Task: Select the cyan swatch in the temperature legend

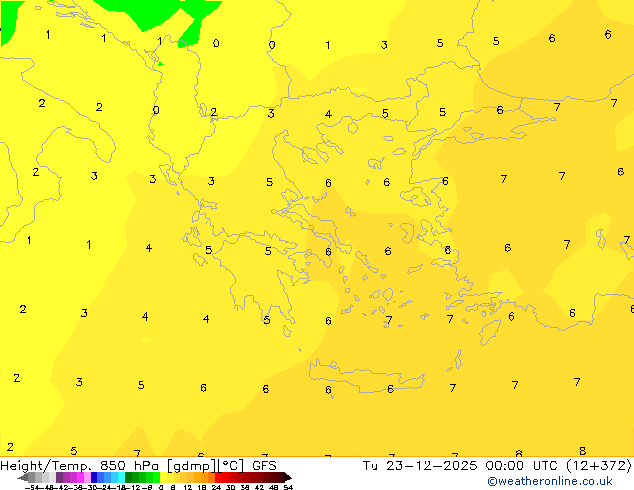Action: coord(121,477)
